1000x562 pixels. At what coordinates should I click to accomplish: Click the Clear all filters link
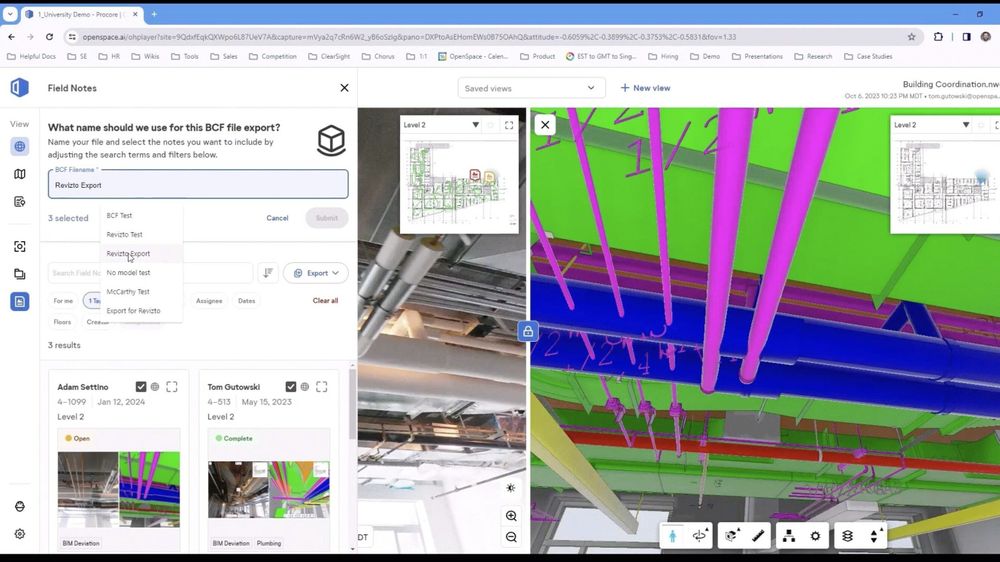click(325, 301)
